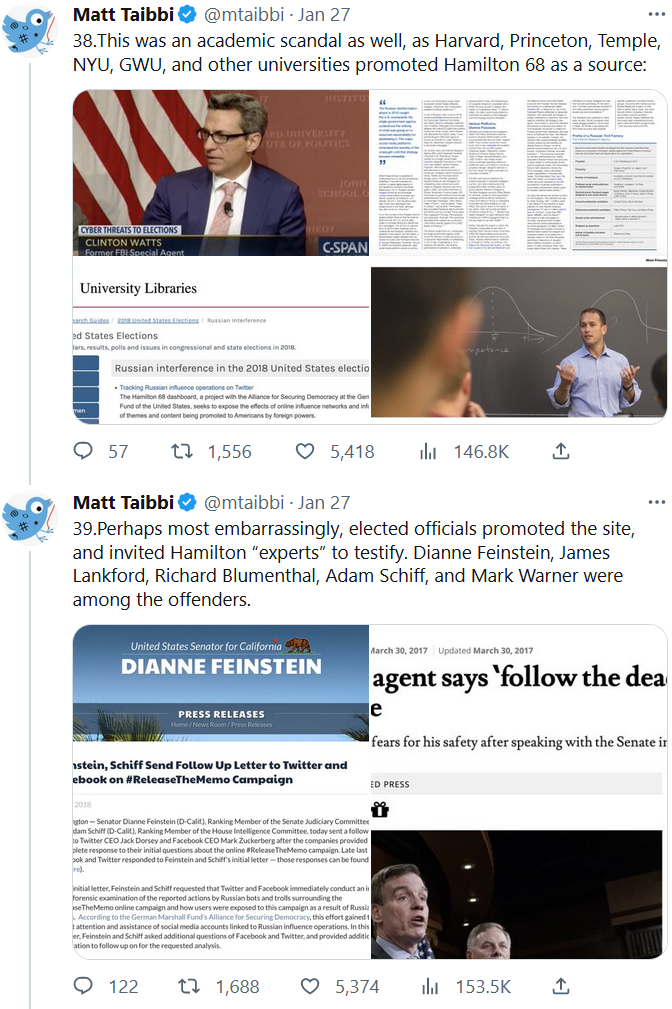Share tweet 39 using the share icon
This screenshot has height=1009, width=672.
point(561,986)
